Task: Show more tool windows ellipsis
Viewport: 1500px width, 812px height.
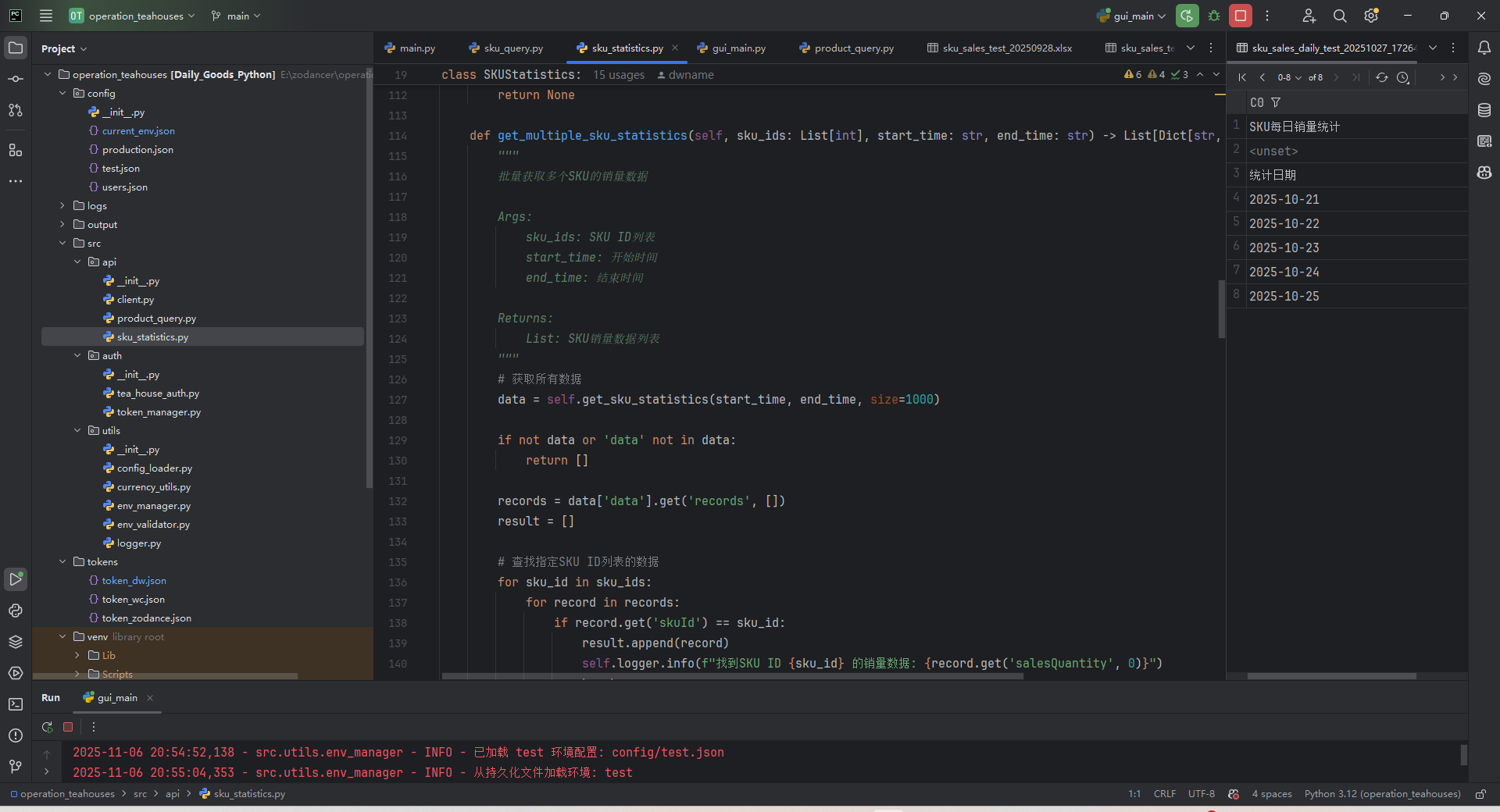Action: (x=16, y=181)
